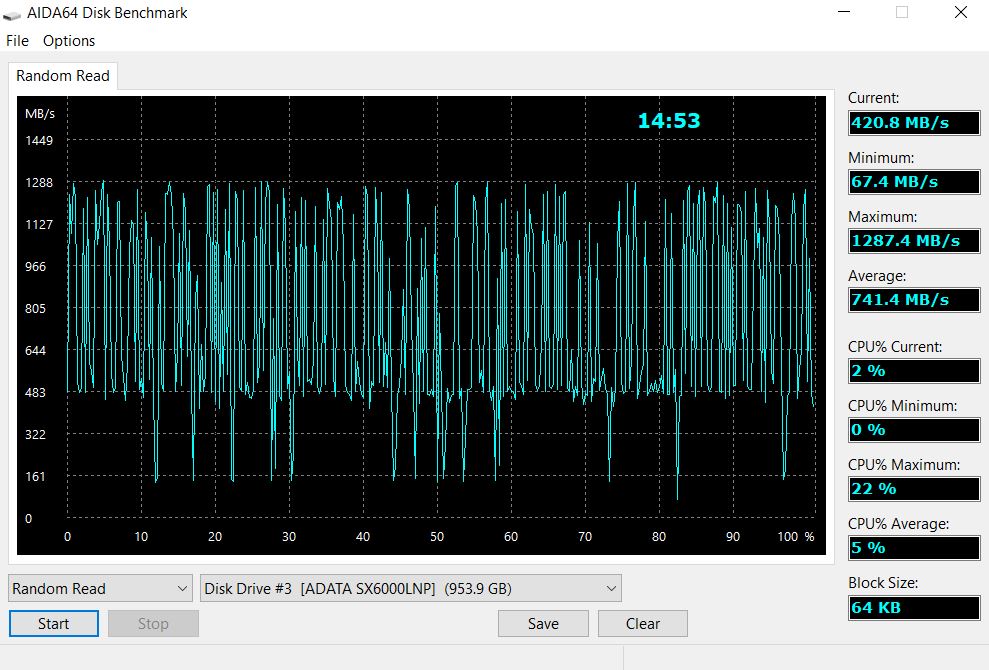Expand the Disk Drive #3 ADATA selector
Viewport: 989px width, 670px height.
tap(411, 589)
